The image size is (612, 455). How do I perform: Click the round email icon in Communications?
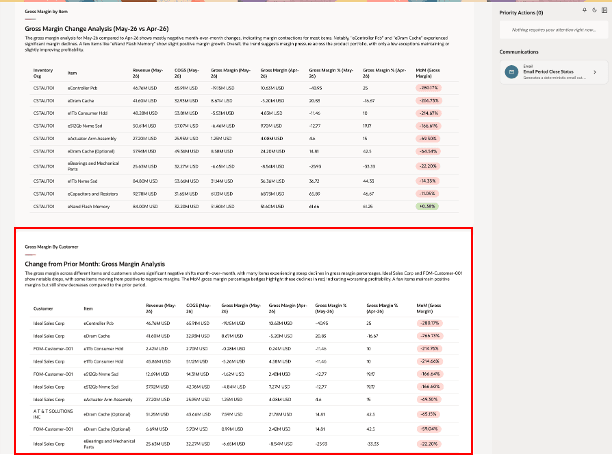tap(511, 72)
